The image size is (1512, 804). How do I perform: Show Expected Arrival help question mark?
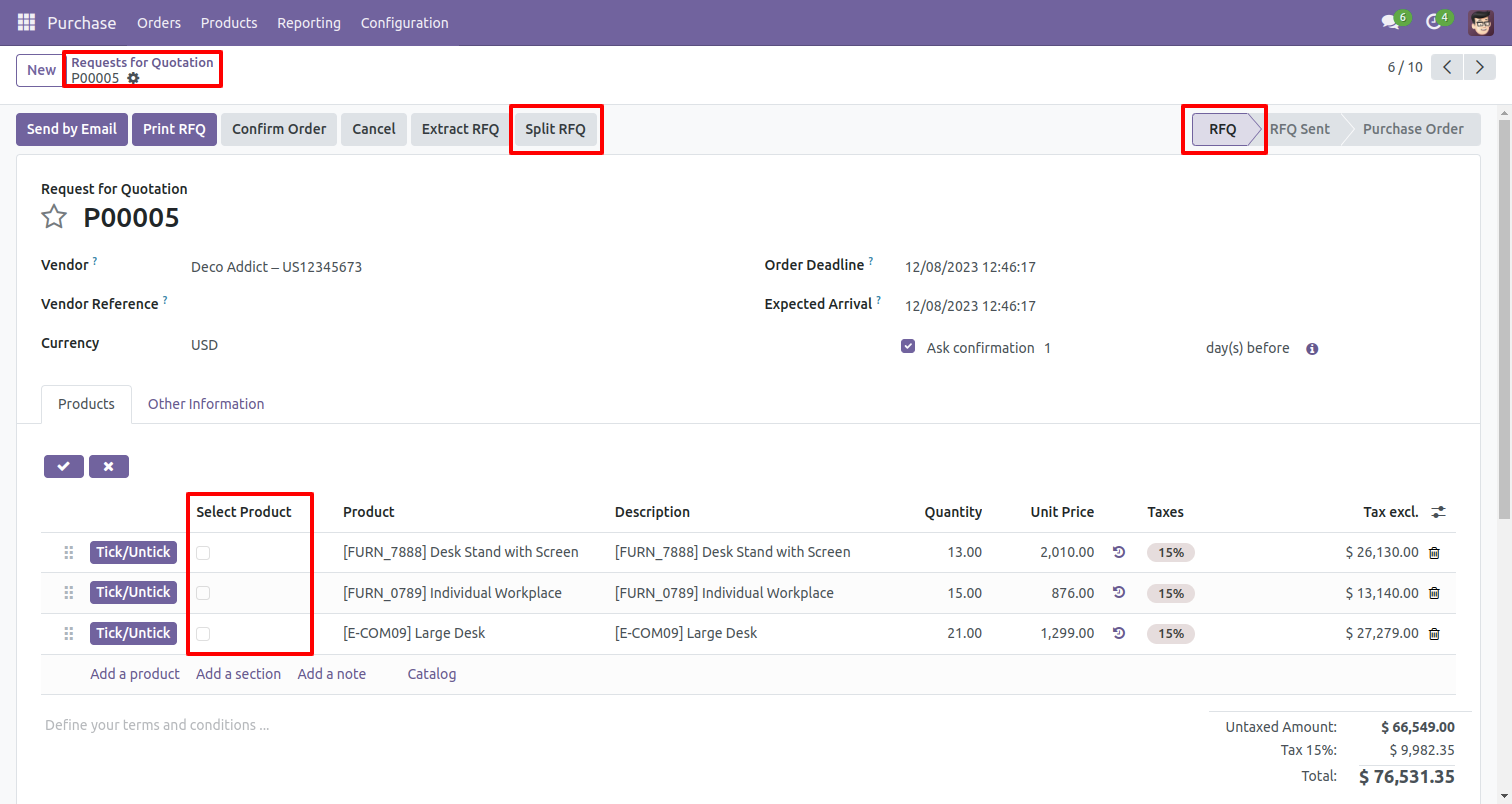click(x=879, y=300)
